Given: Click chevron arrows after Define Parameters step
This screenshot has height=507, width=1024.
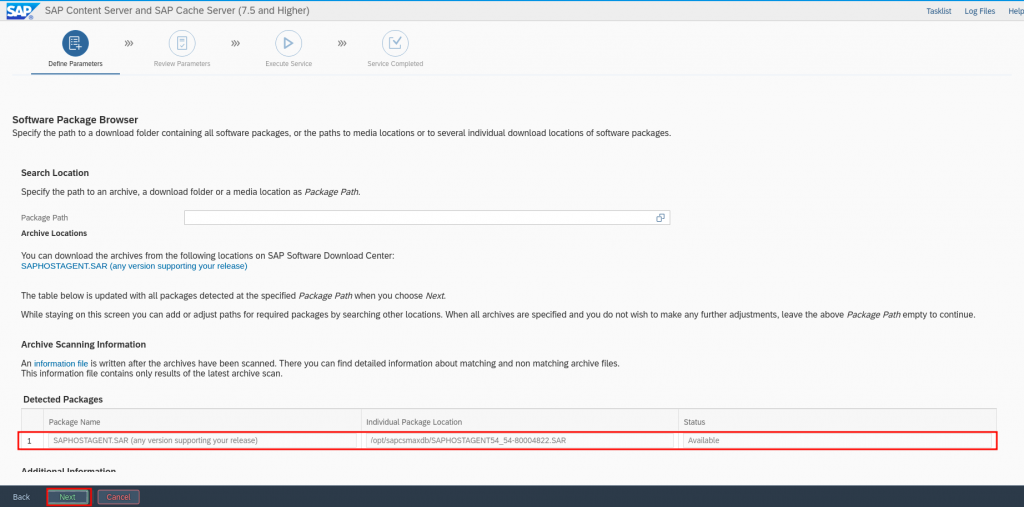Looking at the screenshot, I should tap(129, 44).
